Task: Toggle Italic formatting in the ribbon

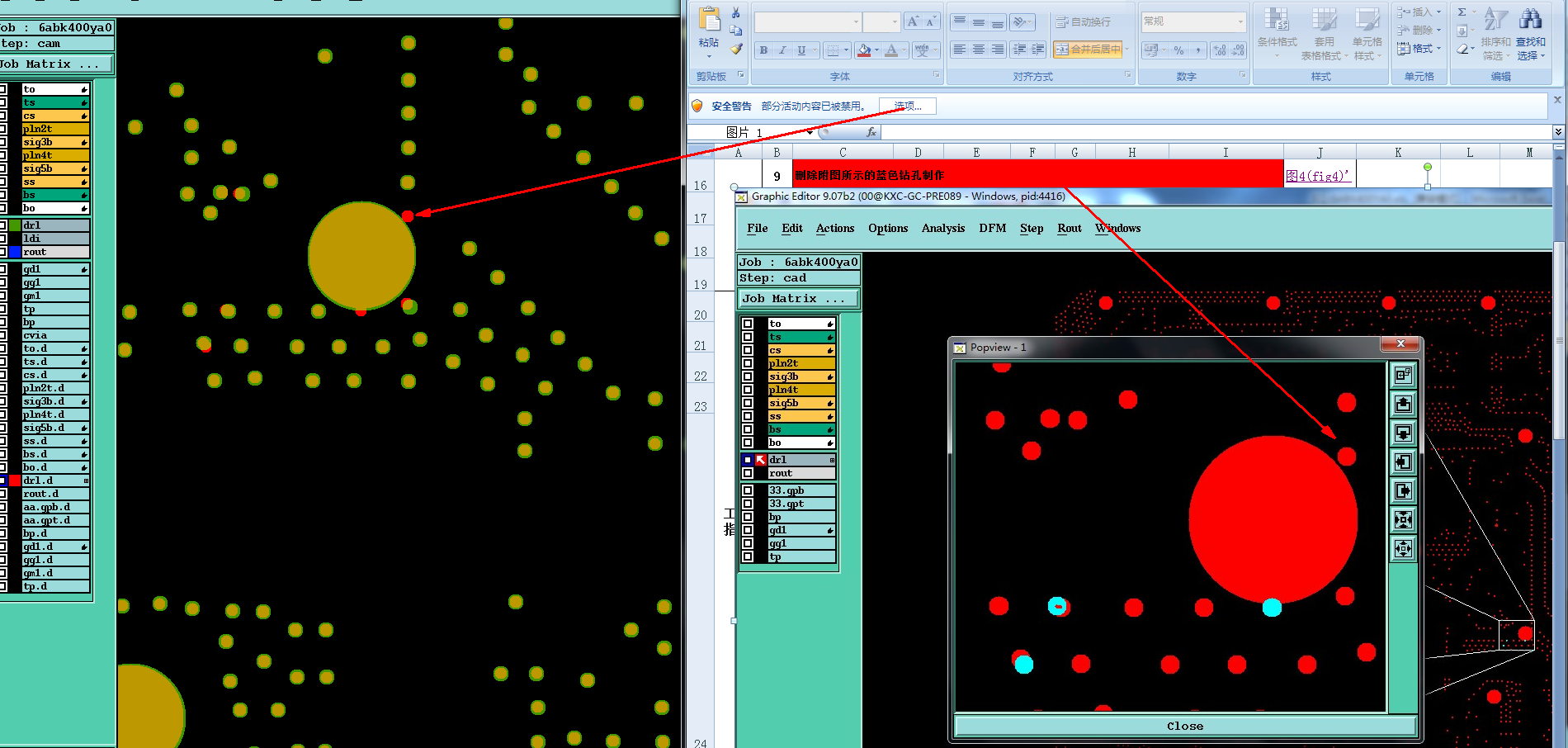Action: point(782,50)
